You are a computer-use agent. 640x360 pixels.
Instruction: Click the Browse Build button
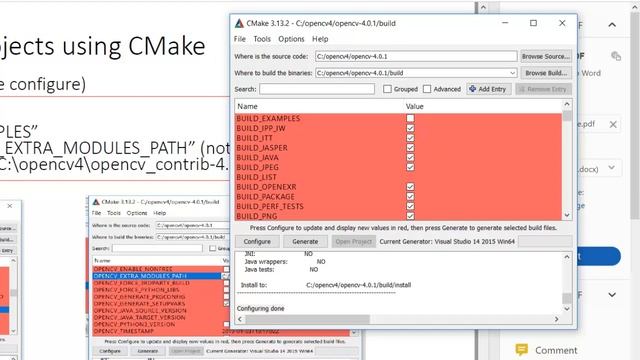coord(546,73)
